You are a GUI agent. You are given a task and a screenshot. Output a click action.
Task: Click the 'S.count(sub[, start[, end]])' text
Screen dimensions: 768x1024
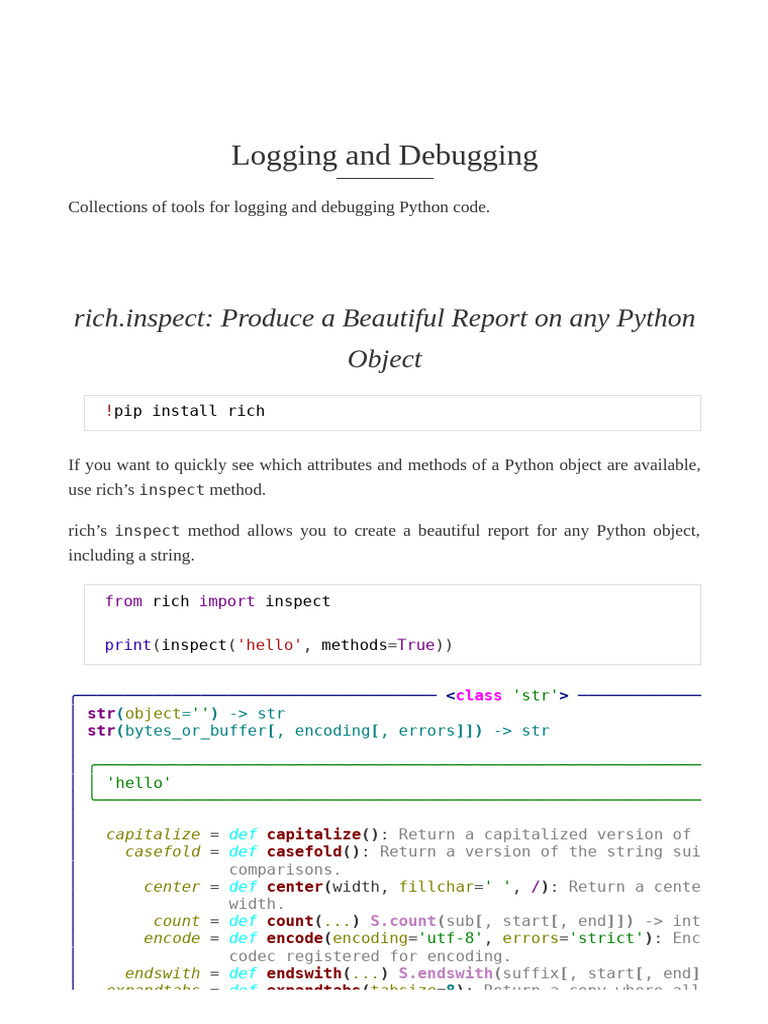pos(502,921)
